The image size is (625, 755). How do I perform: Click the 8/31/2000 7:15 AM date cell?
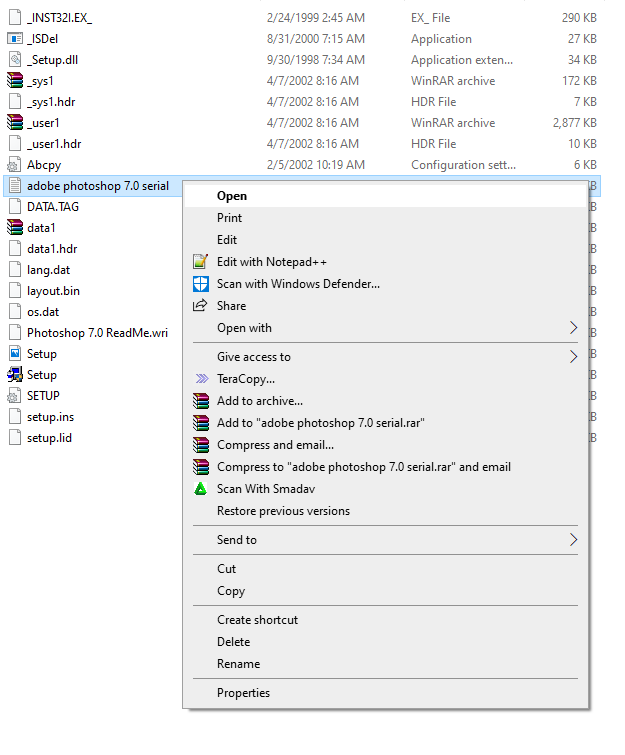(x=316, y=39)
